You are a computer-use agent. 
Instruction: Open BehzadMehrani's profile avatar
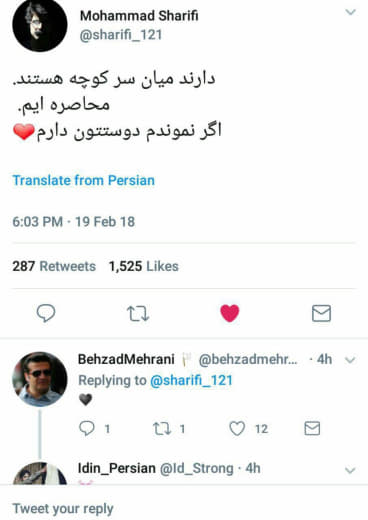(x=40, y=379)
